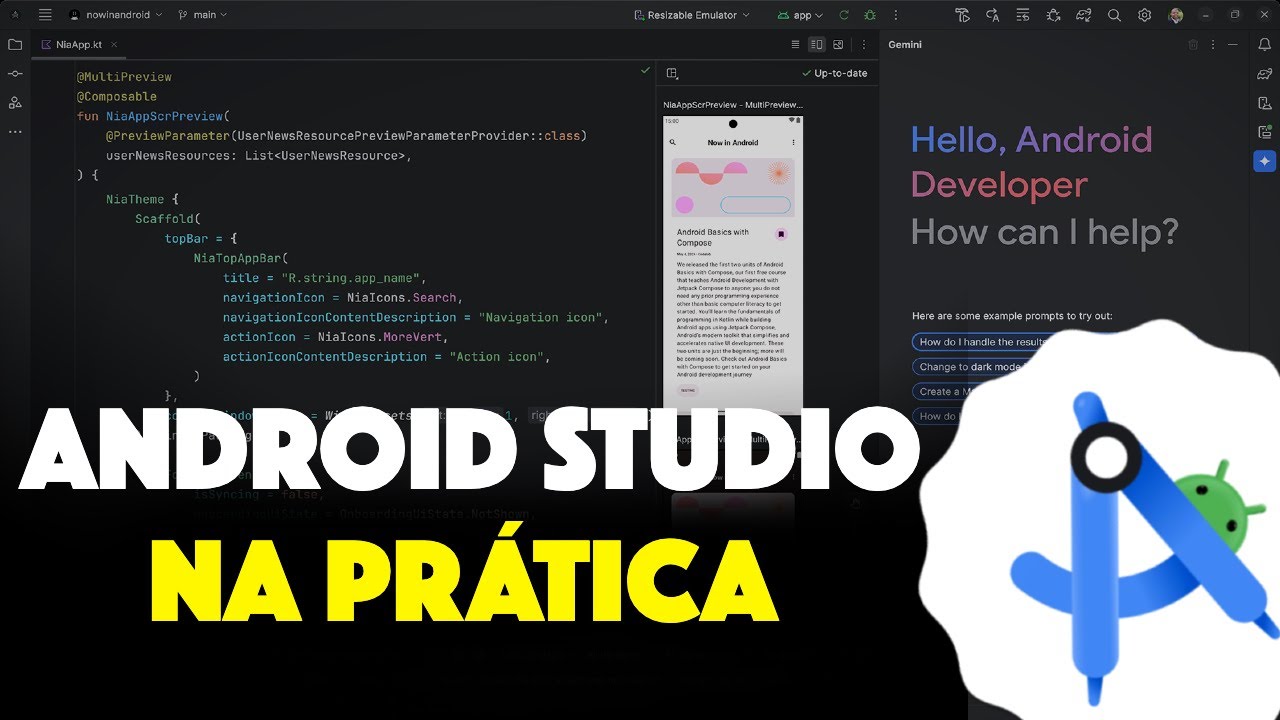This screenshot has height=720, width=1280.
Task: Click the search icon in phone preview
Action: (673, 143)
